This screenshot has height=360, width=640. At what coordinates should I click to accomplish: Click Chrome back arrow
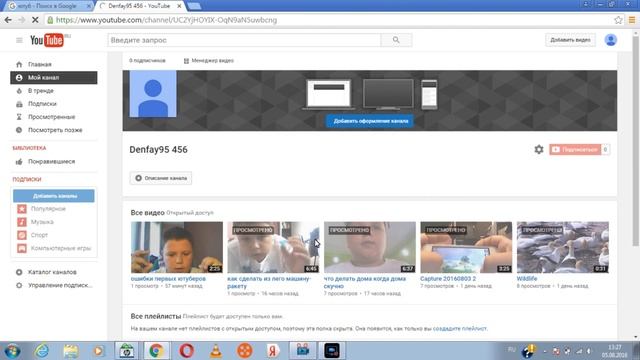(x=8, y=20)
